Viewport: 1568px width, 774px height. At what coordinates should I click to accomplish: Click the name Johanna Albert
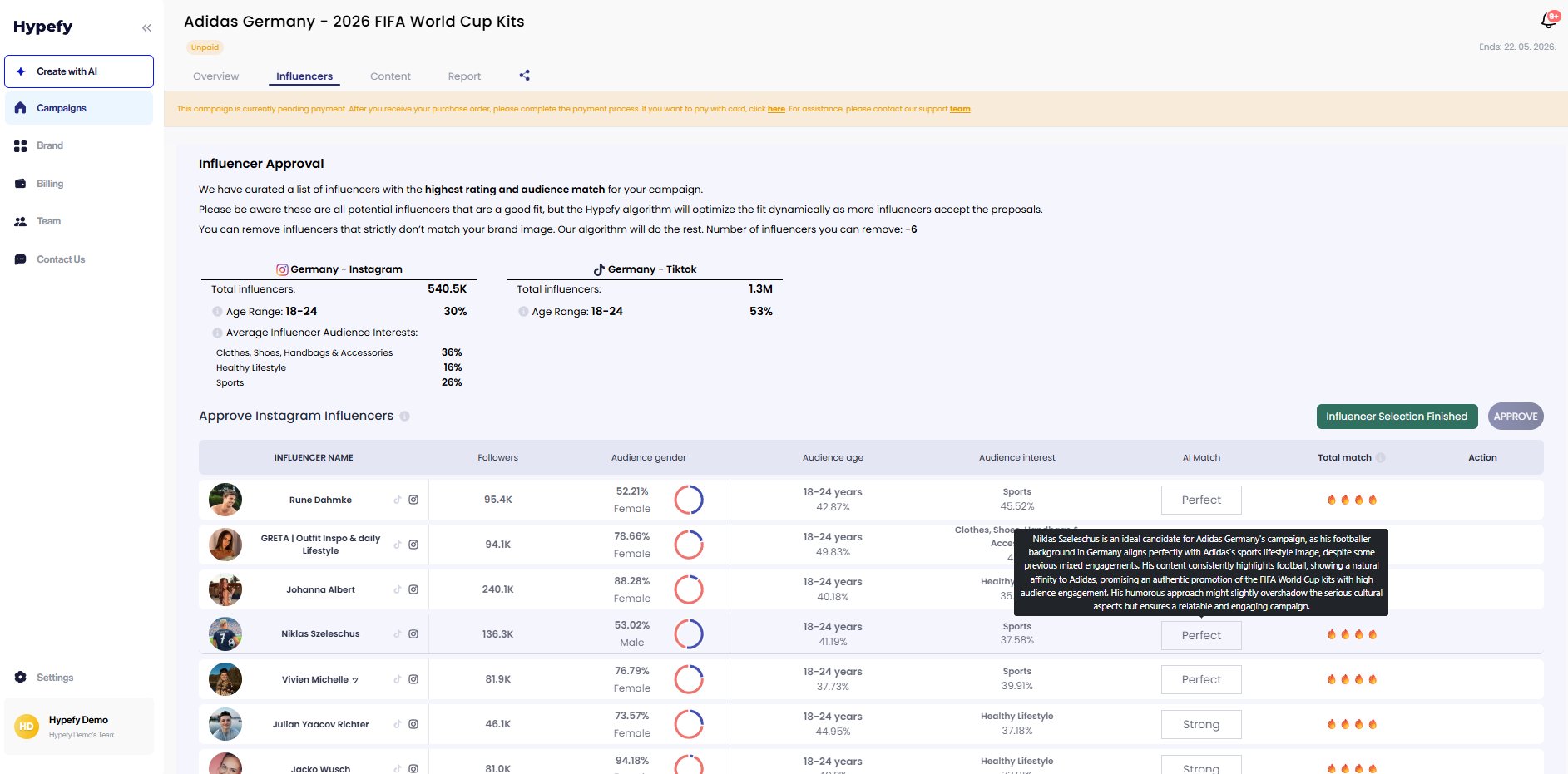pyautogui.click(x=320, y=589)
